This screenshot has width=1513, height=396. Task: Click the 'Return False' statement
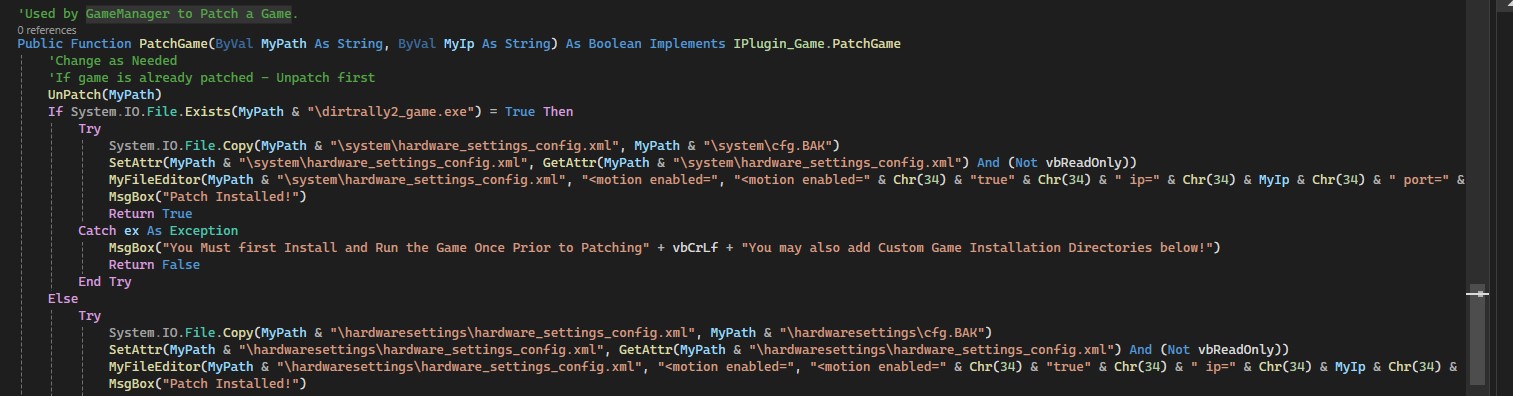coord(154,265)
